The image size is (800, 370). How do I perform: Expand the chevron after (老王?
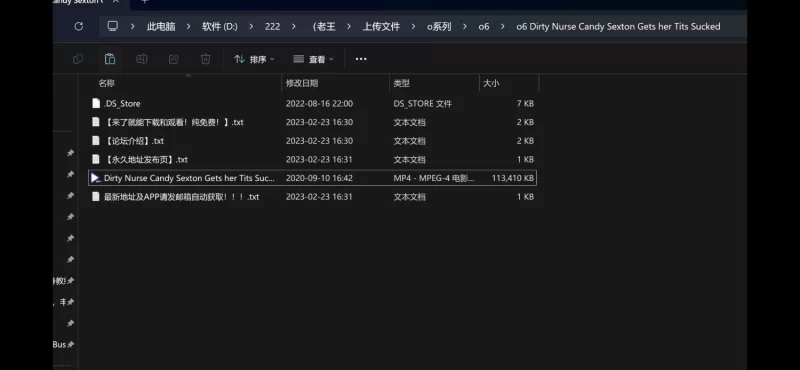point(349,27)
